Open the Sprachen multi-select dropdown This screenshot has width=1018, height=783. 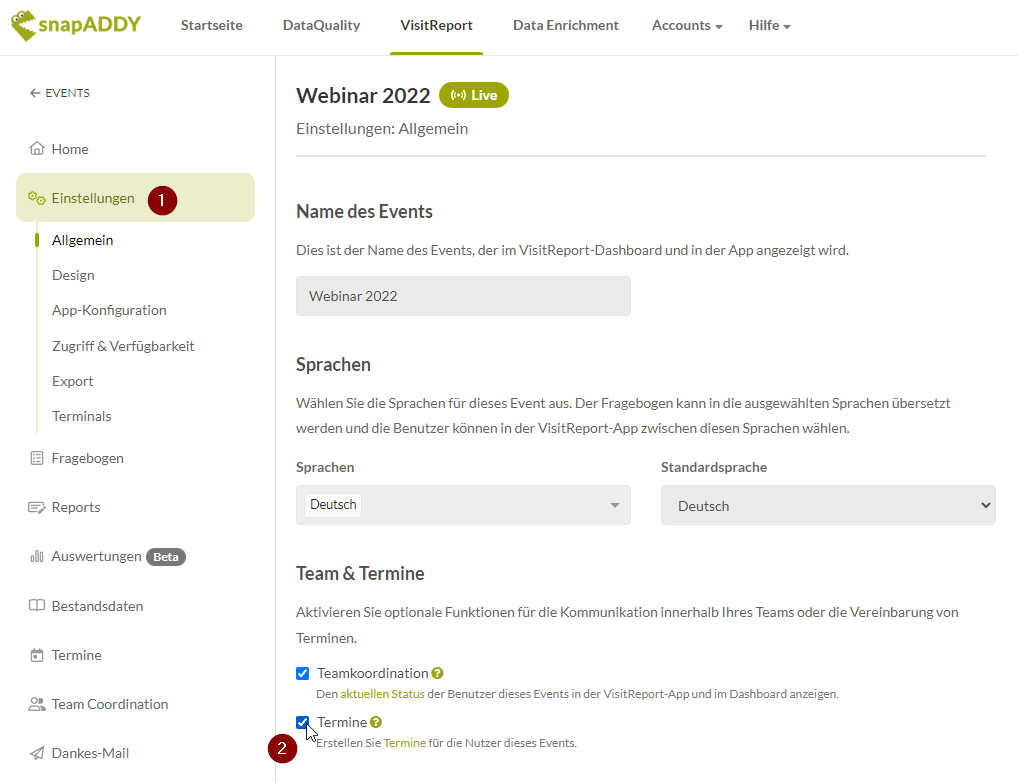463,505
